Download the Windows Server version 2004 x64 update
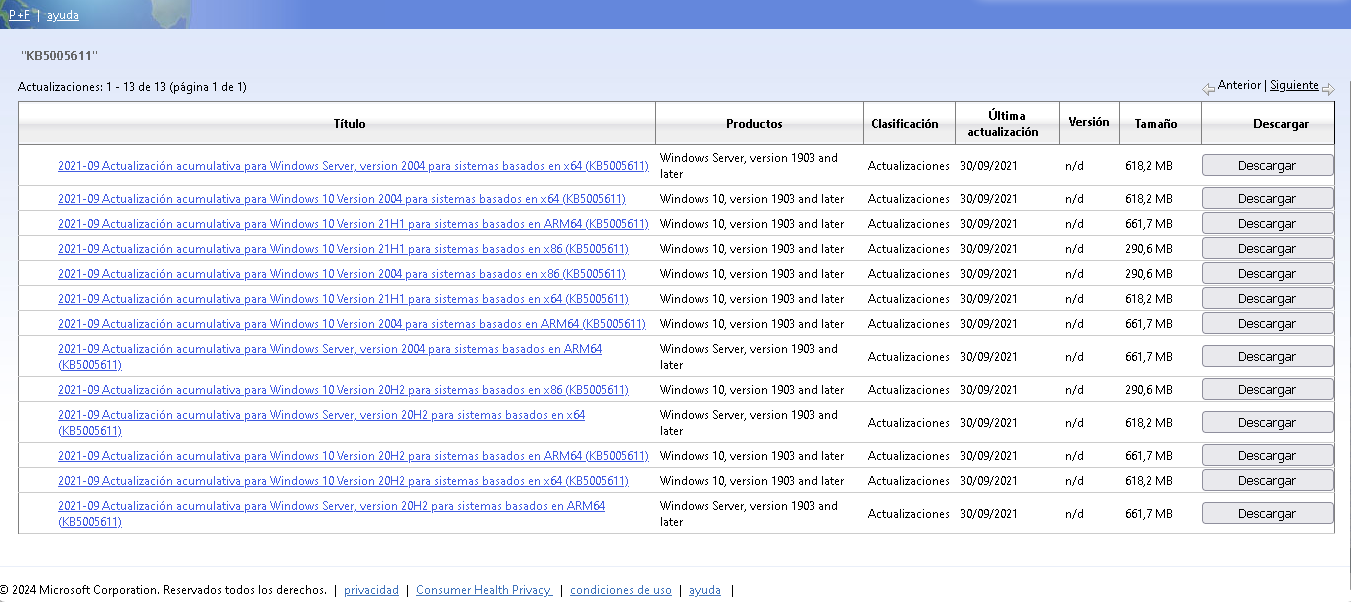The height and width of the screenshot is (602, 1351). point(1267,166)
